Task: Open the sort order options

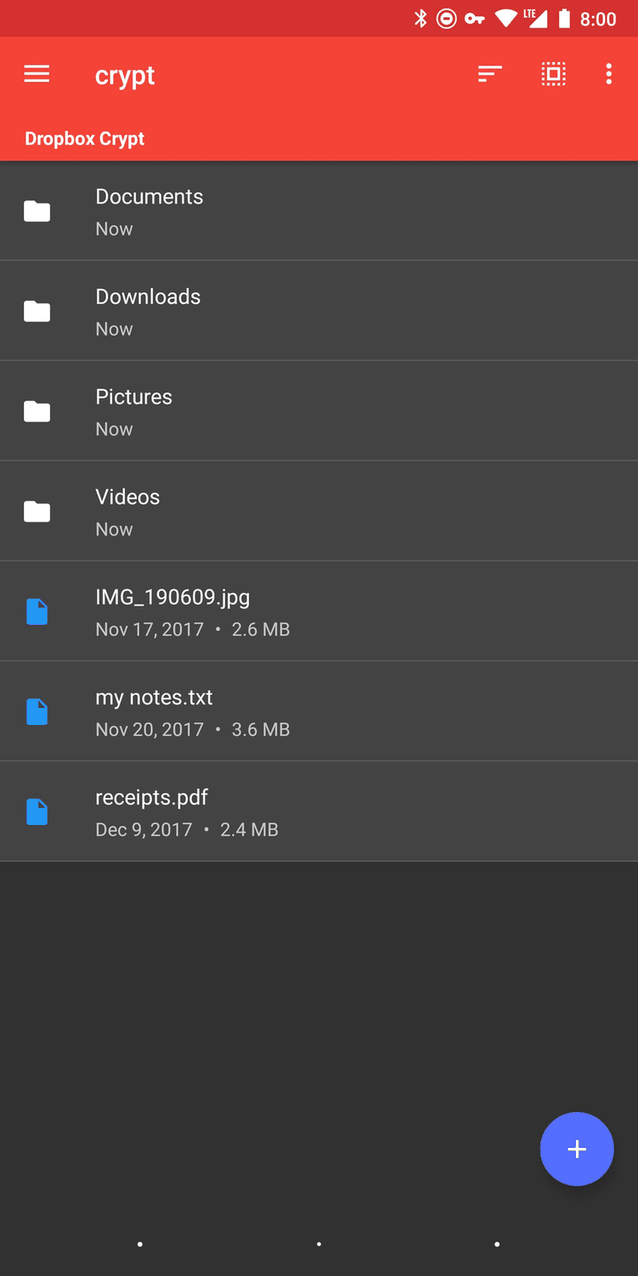Action: pos(490,74)
